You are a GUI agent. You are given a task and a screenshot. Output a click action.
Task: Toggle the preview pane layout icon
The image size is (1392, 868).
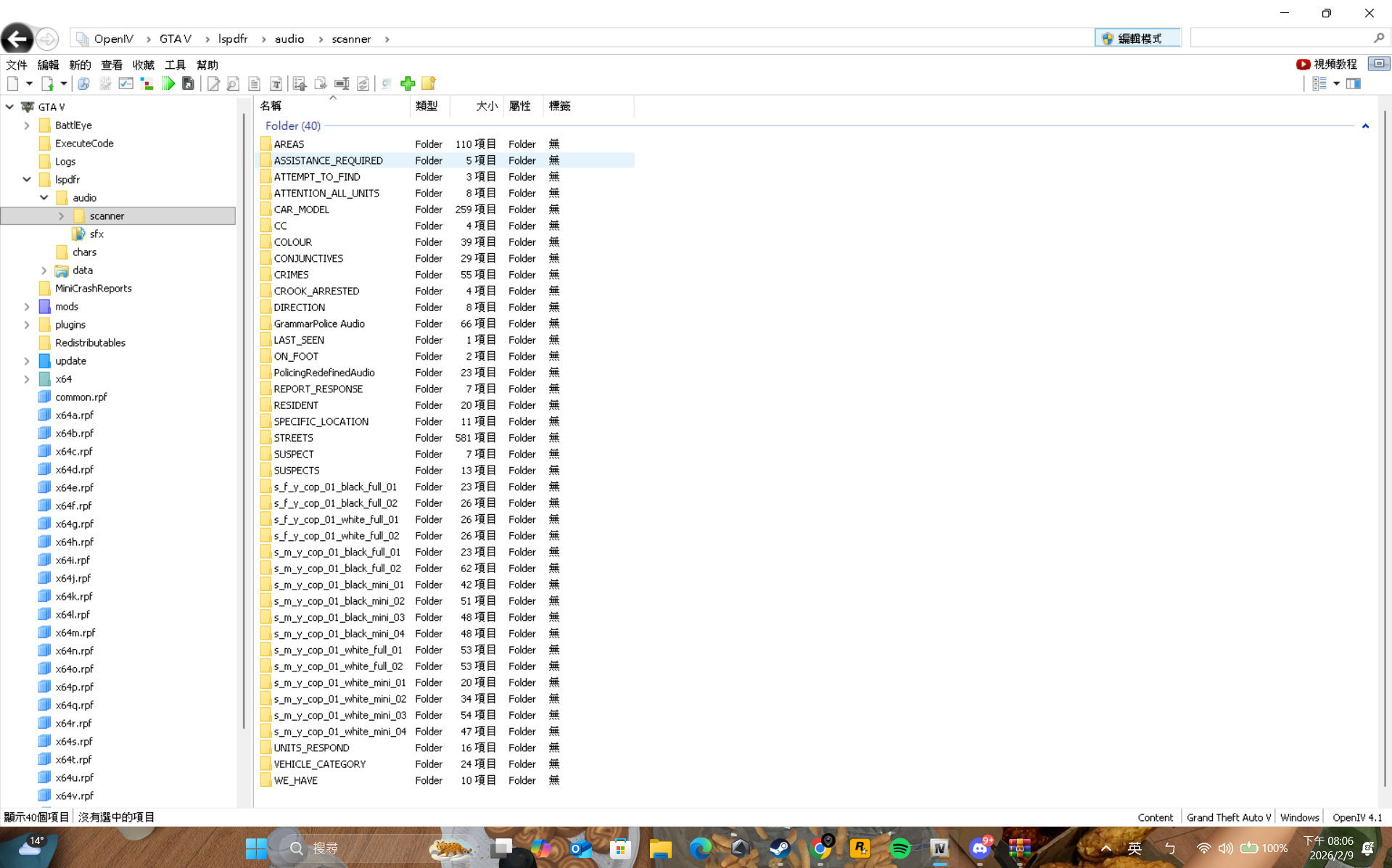(x=1354, y=83)
